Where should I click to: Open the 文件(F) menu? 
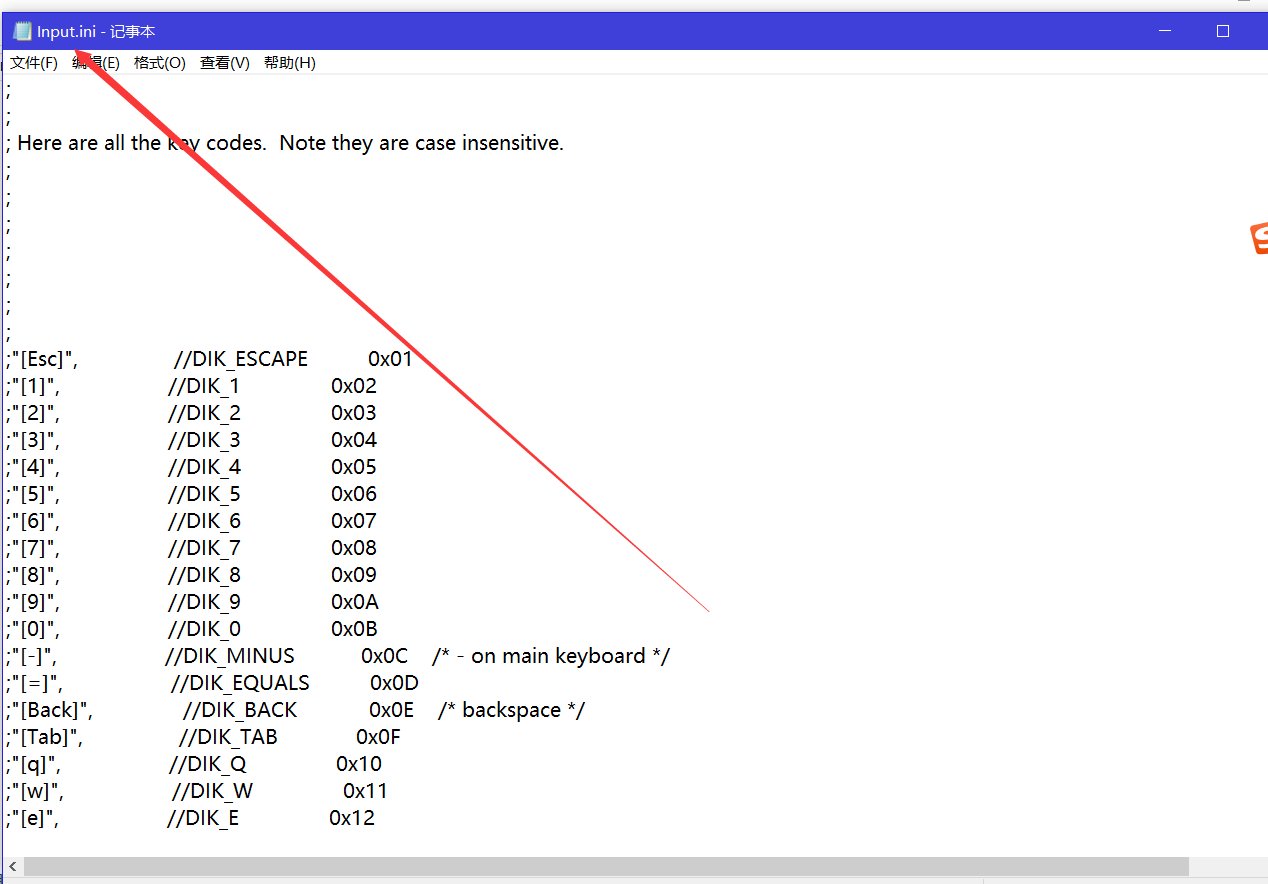point(34,63)
